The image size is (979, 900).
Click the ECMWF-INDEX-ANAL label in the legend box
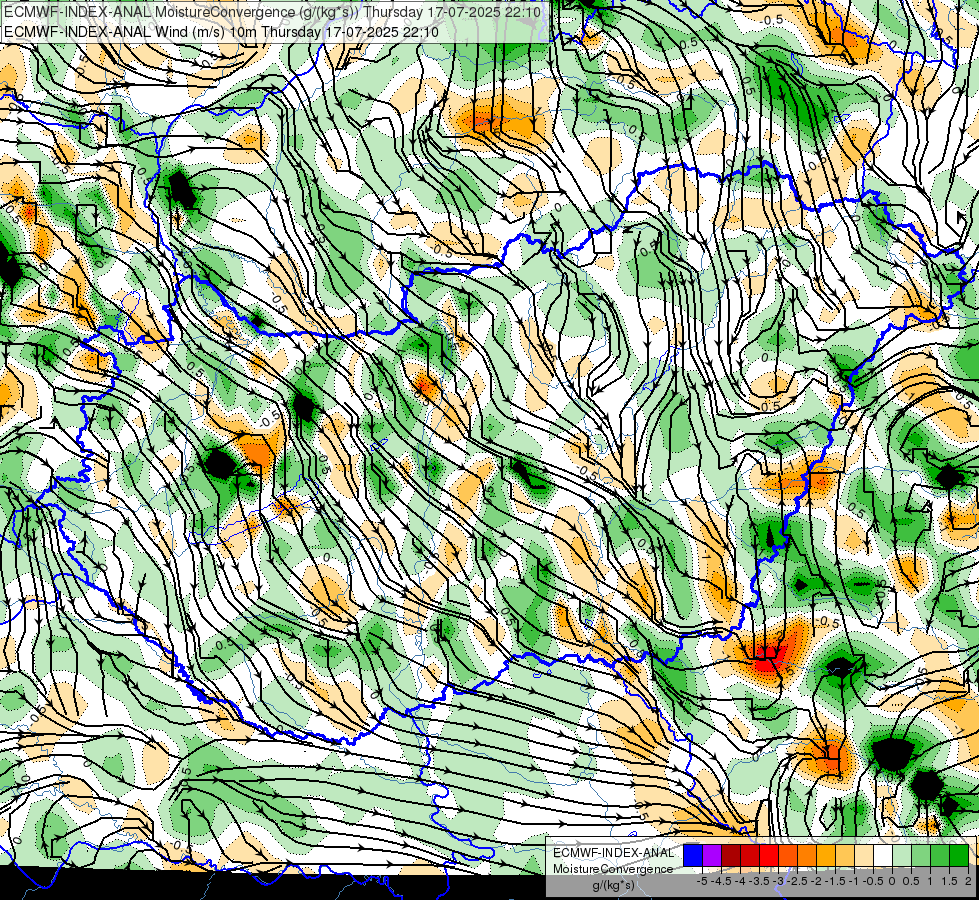point(613,853)
